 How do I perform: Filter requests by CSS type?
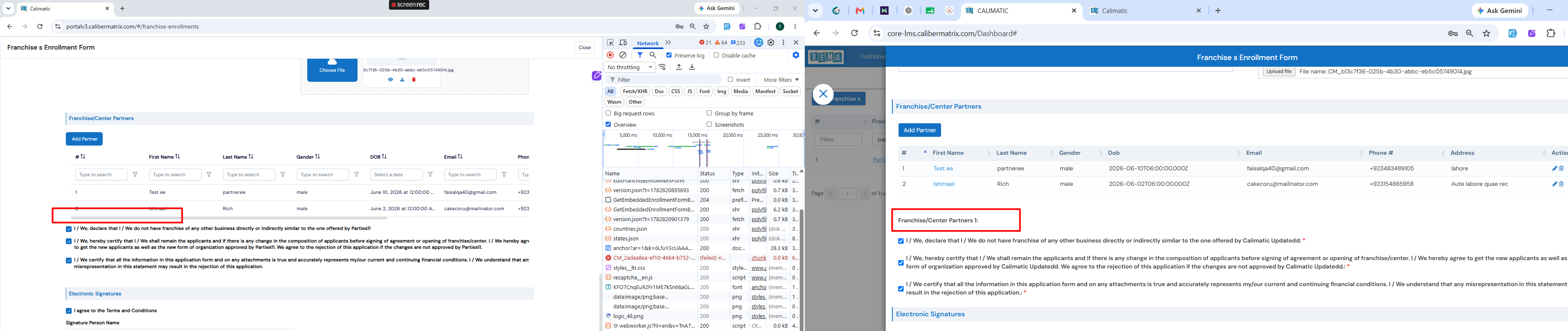point(676,91)
